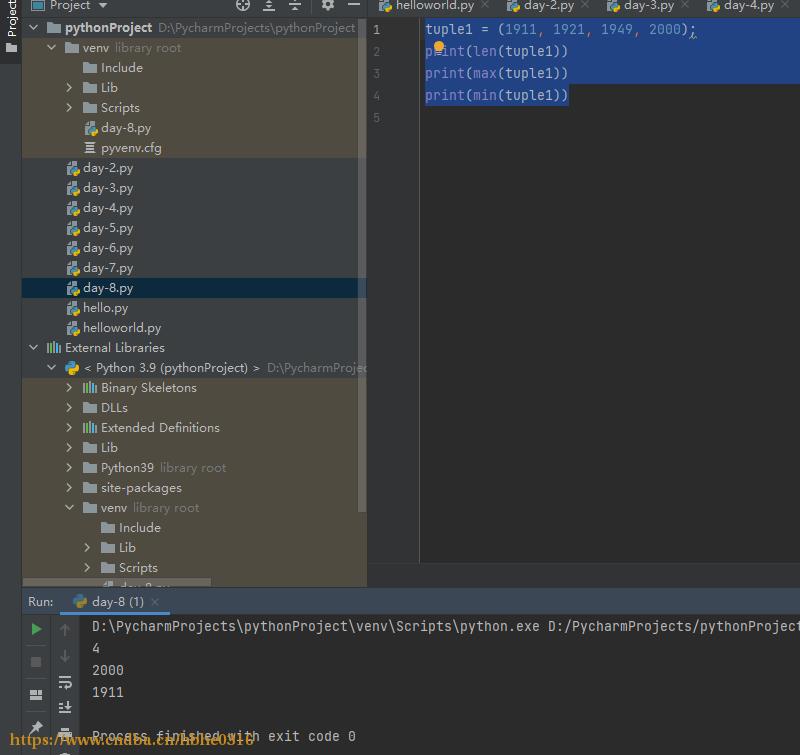Click the pyvenv.cfg file icon
Screen dimensions: 800x755
coord(90,148)
